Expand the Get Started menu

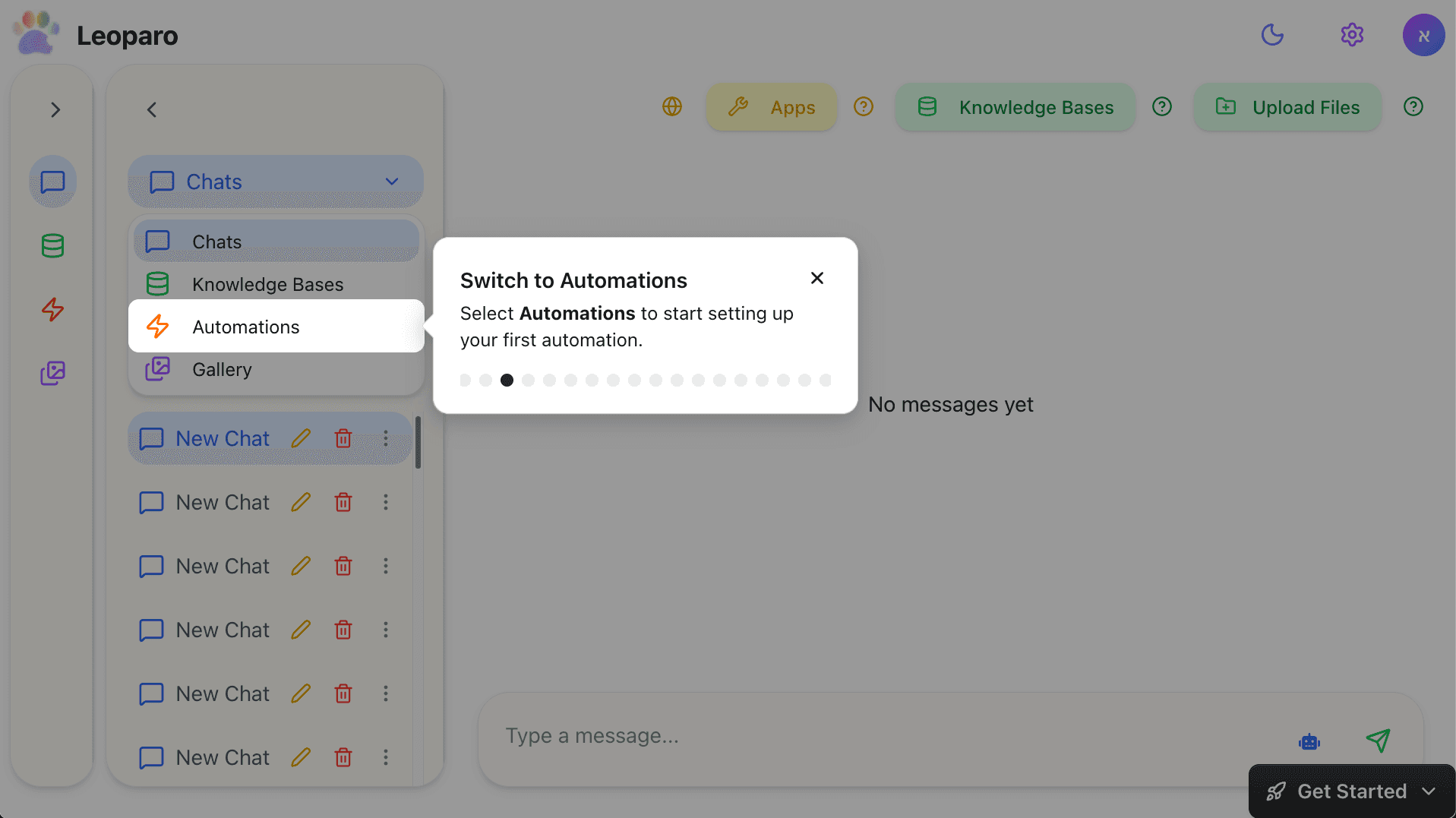(x=1350, y=791)
